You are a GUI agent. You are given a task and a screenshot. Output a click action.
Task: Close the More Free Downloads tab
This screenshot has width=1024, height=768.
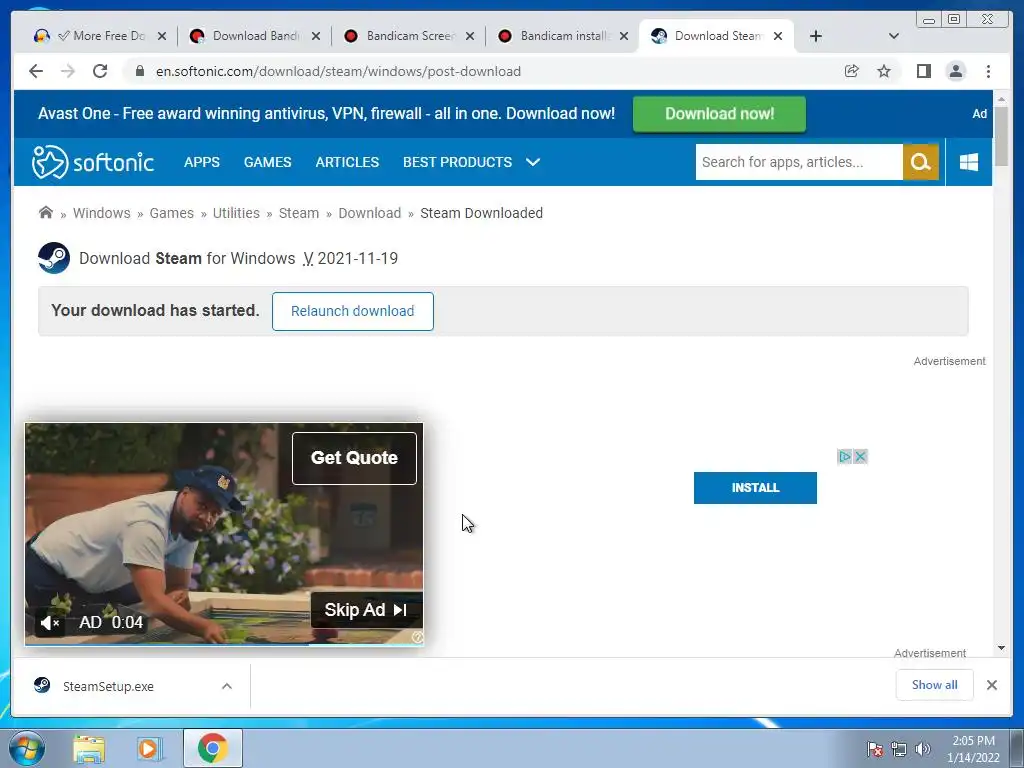pyautogui.click(x=162, y=36)
